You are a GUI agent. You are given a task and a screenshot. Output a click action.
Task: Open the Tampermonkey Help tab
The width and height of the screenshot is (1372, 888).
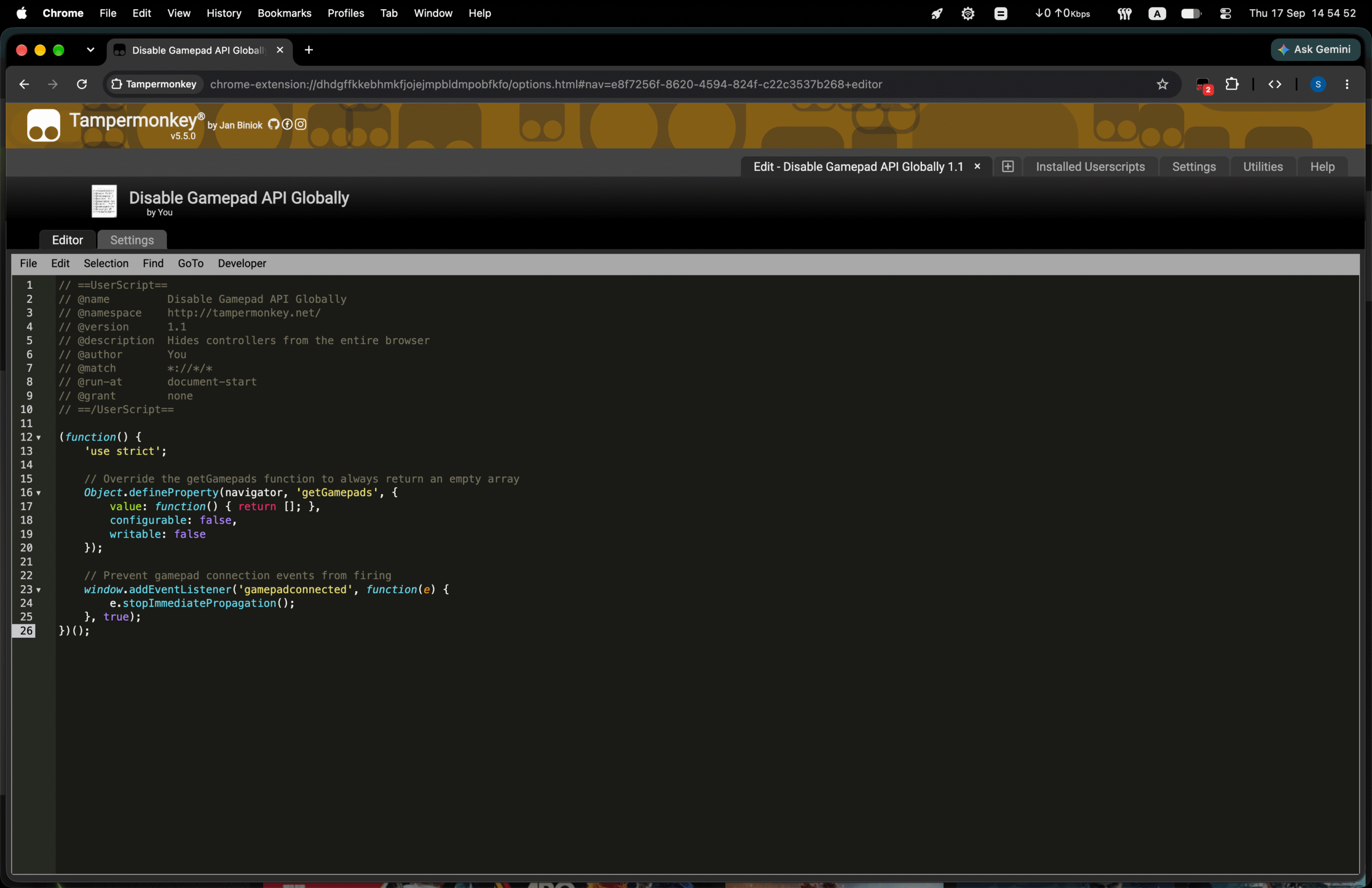(x=1322, y=167)
